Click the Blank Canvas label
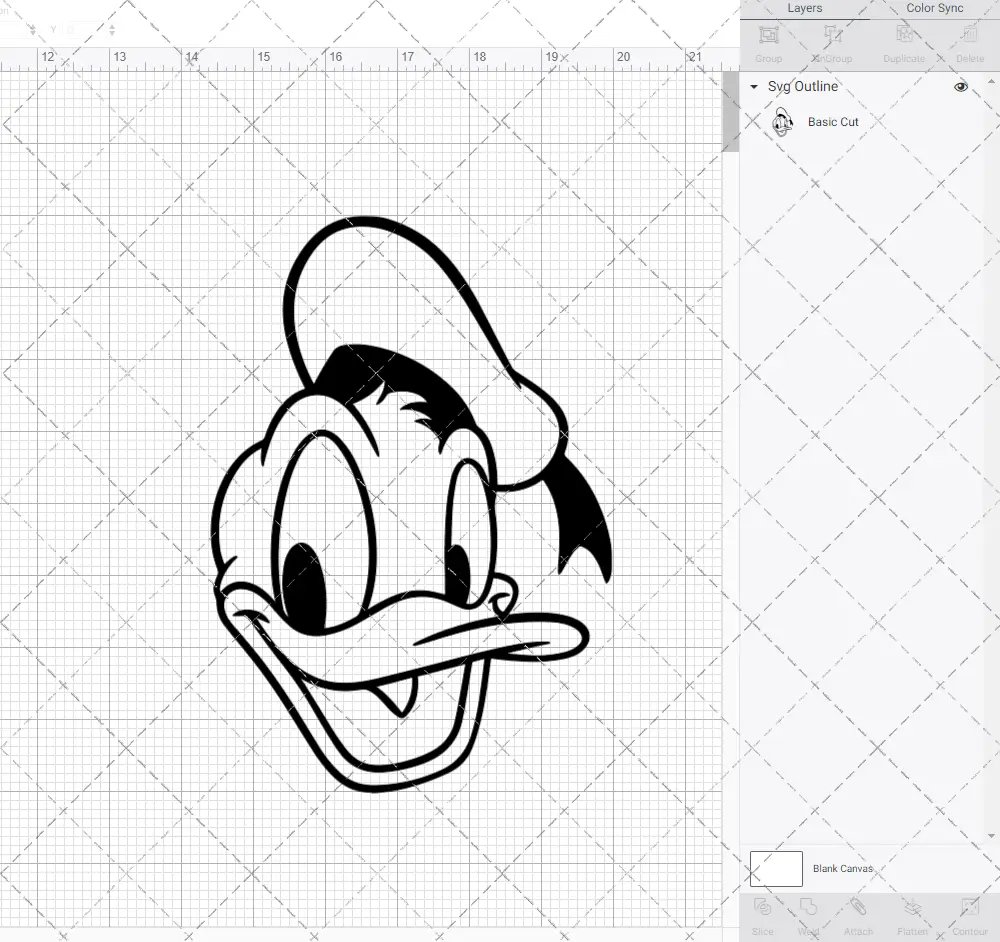 tap(842, 869)
